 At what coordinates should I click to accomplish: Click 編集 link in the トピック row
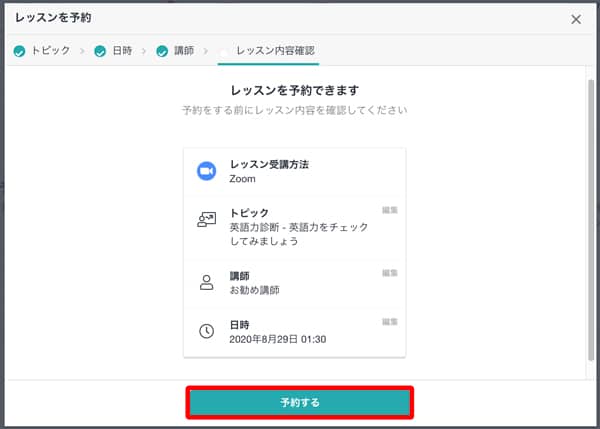pyautogui.click(x=390, y=210)
